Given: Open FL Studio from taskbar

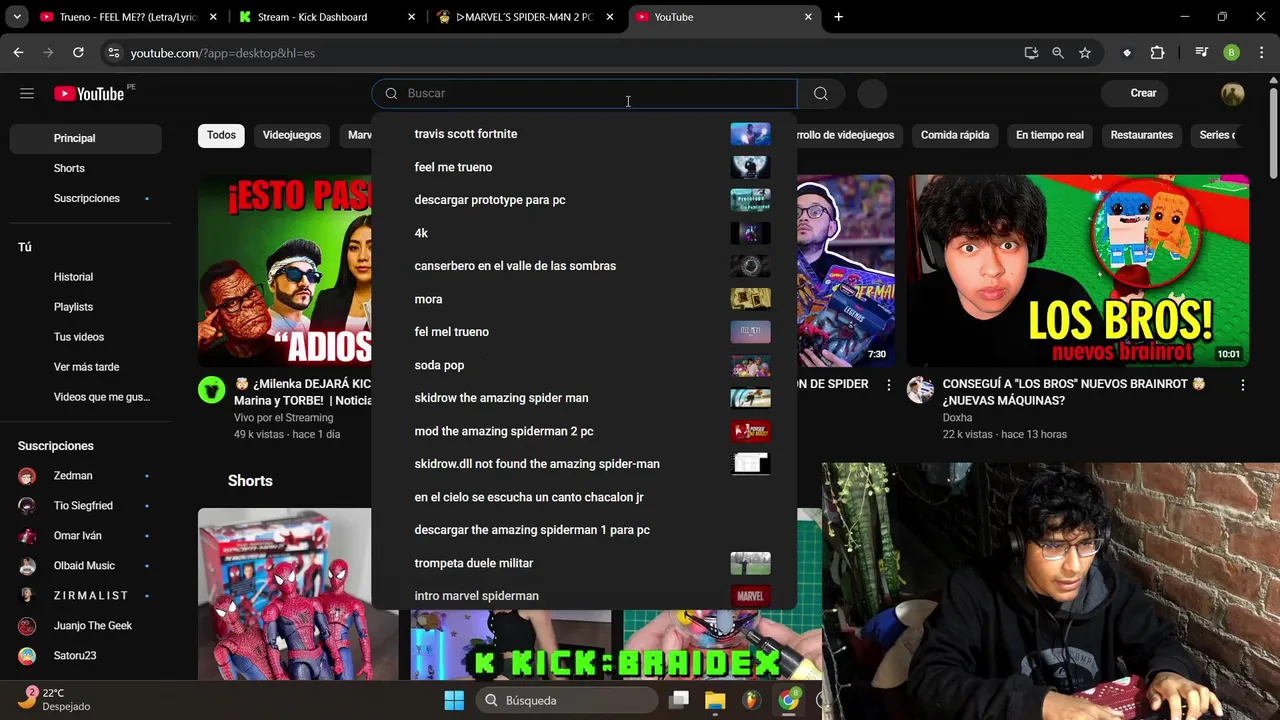Looking at the screenshot, I should (751, 700).
